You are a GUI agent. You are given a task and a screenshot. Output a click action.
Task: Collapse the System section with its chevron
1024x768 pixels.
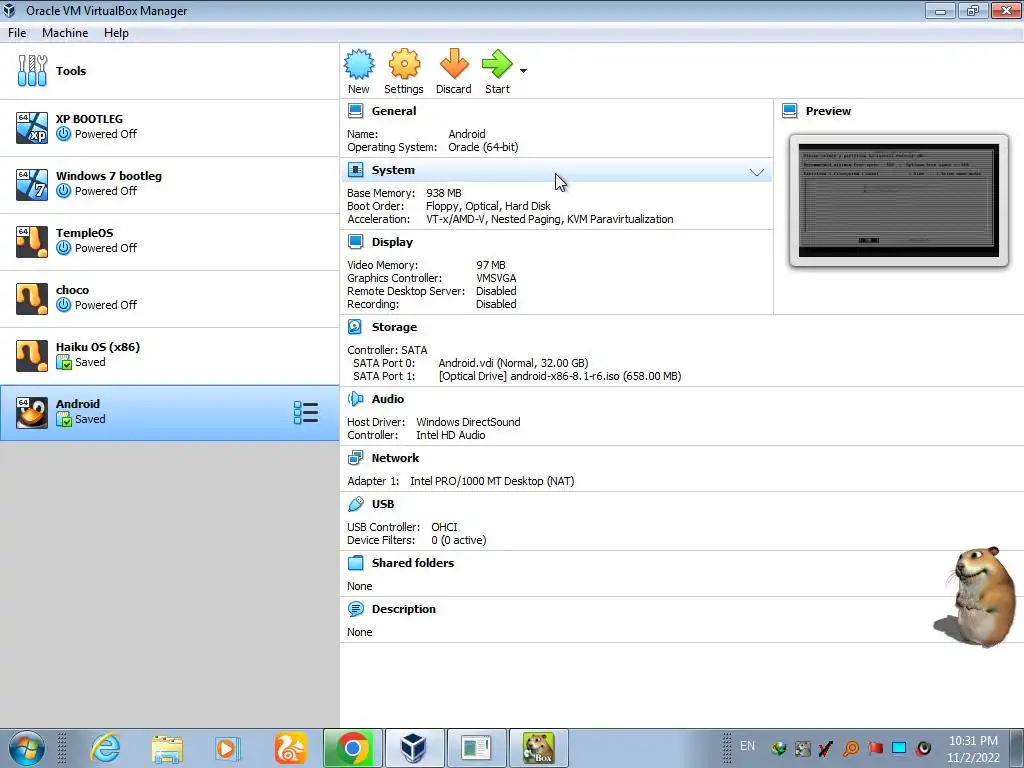[x=756, y=172]
